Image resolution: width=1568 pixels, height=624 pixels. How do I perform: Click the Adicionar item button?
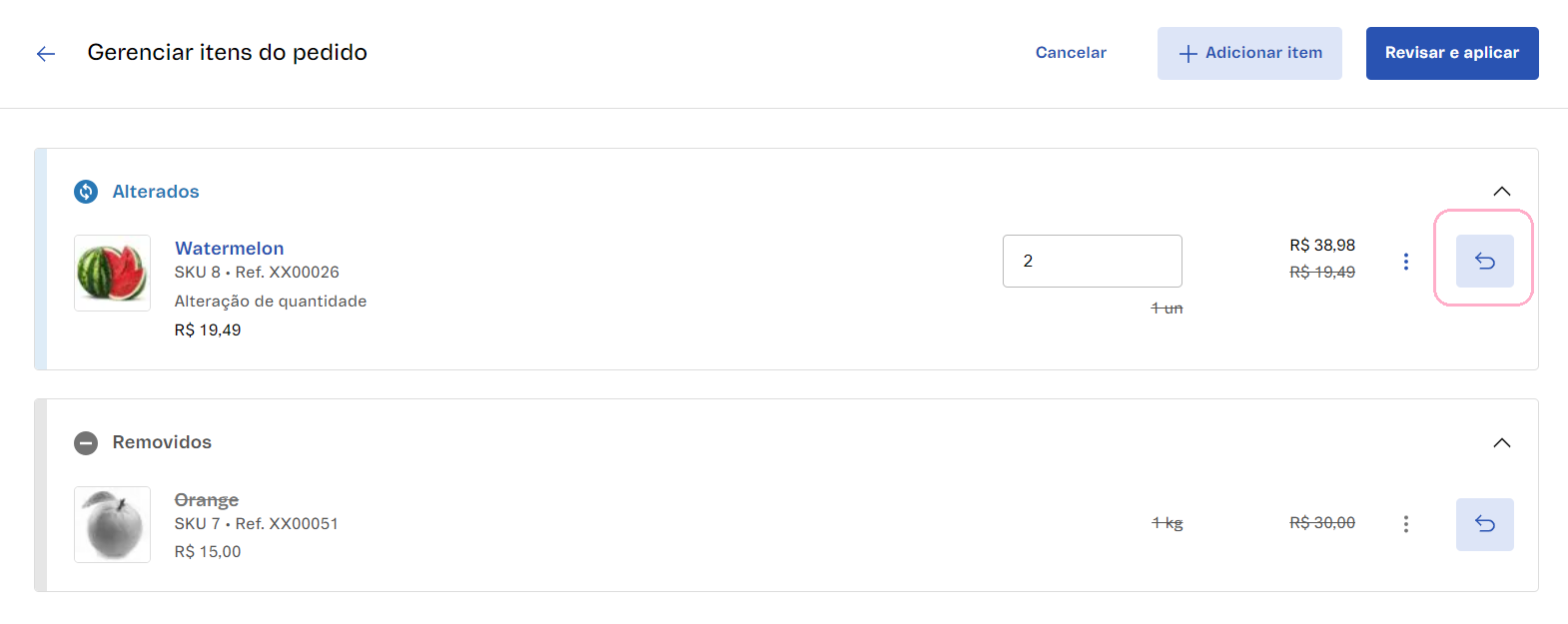tap(1249, 53)
